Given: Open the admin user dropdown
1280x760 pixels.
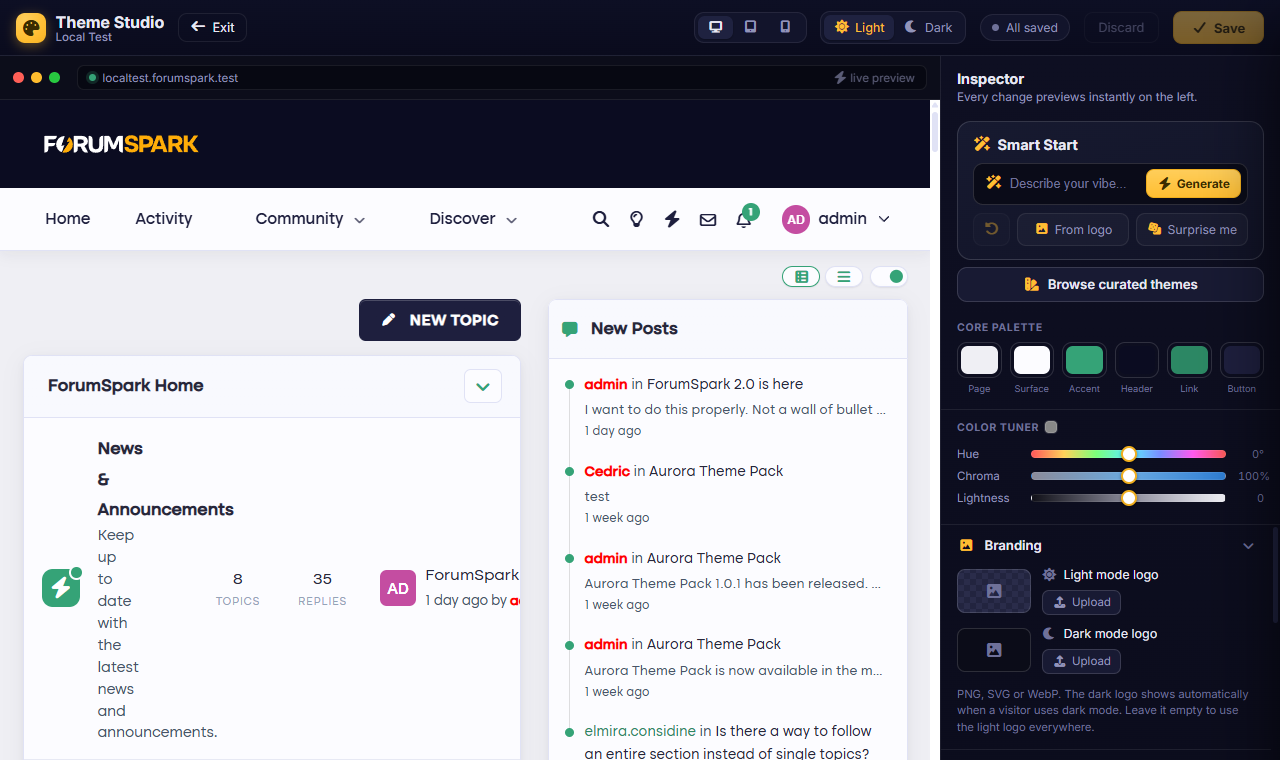Looking at the screenshot, I should (x=836, y=219).
